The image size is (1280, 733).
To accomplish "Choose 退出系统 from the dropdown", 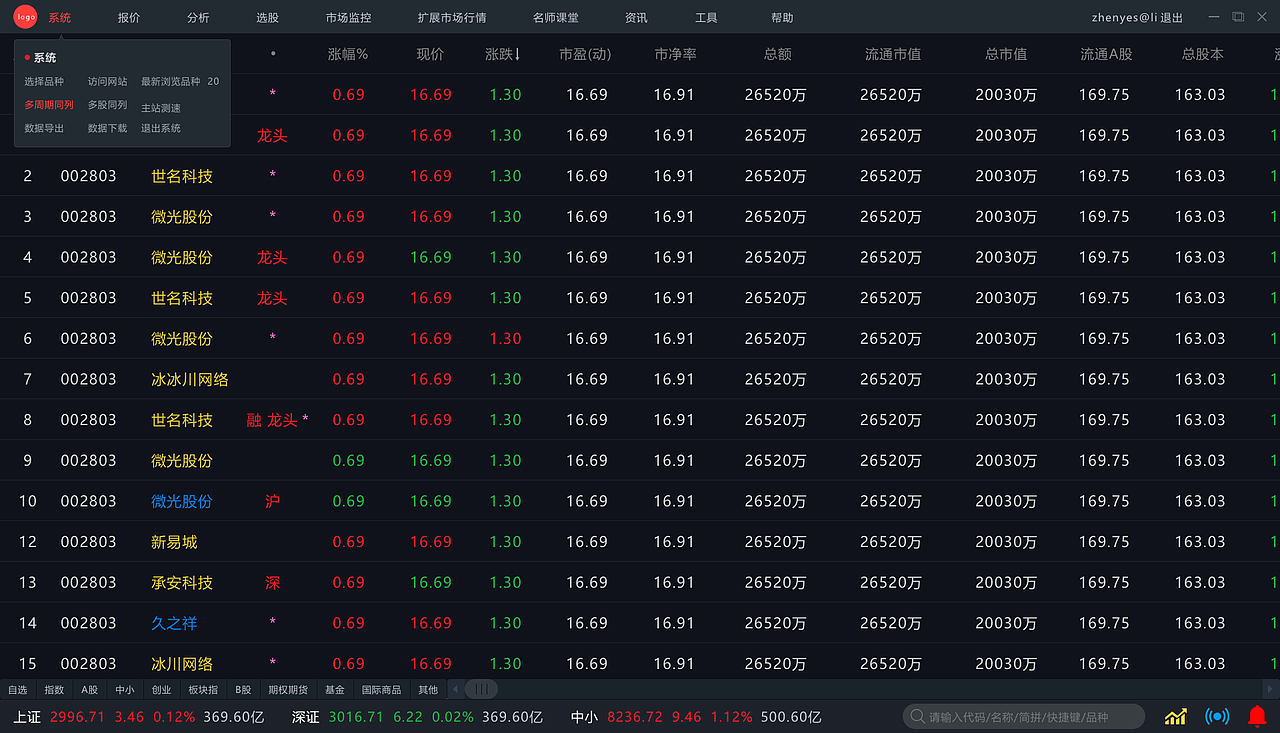I will tap(161, 128).
